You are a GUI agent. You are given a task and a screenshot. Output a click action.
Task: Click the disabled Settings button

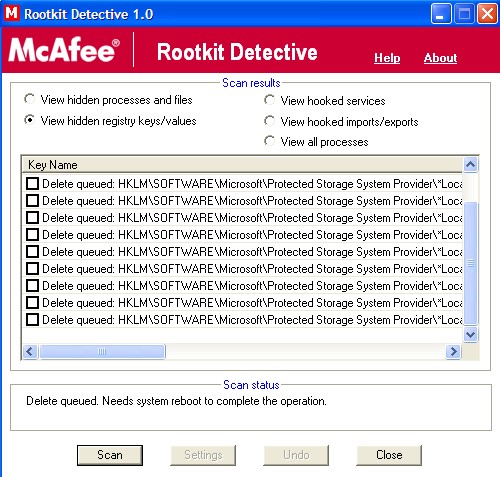point(203,455)
